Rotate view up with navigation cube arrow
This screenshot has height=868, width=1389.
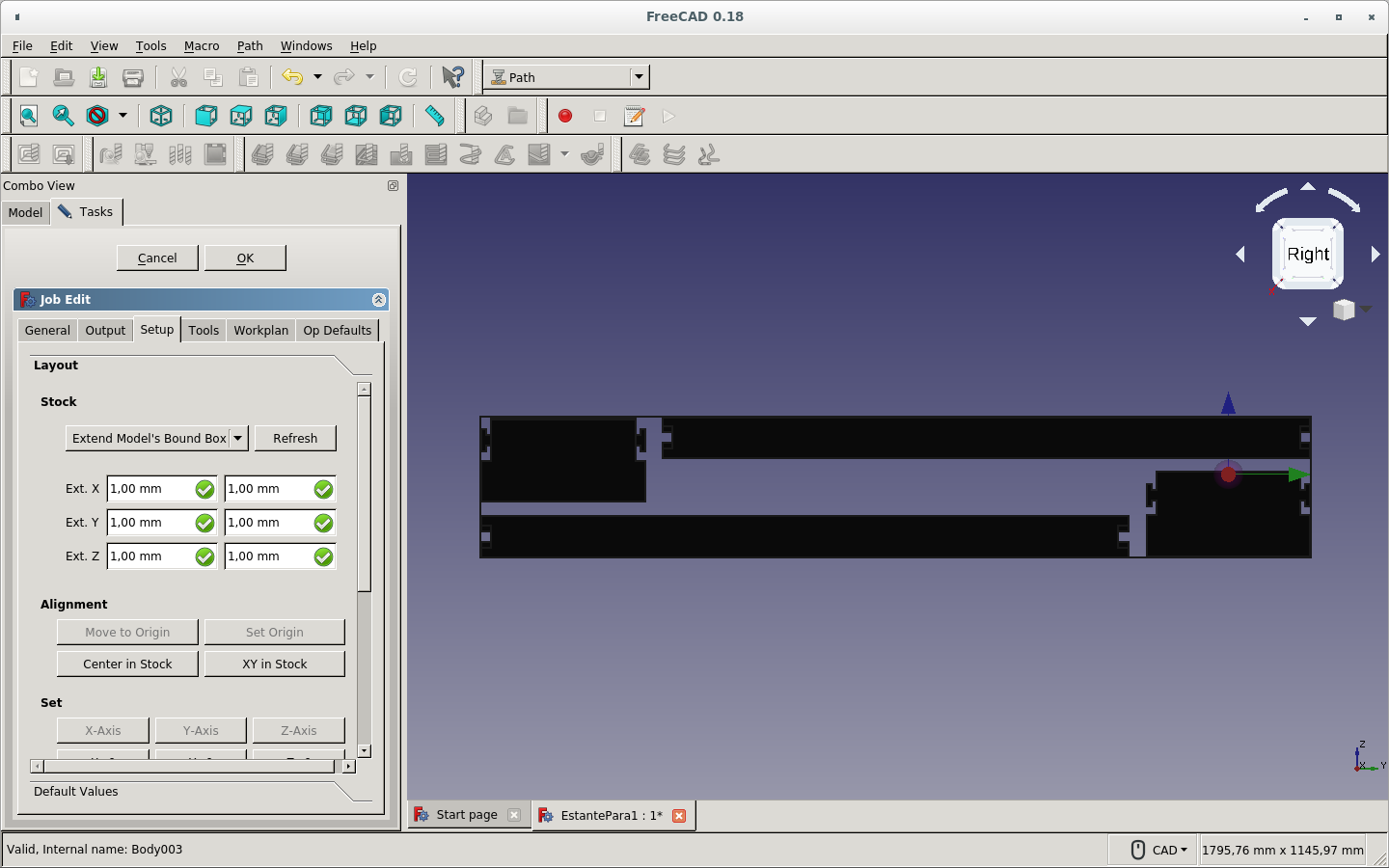[x=1308, y=186]
